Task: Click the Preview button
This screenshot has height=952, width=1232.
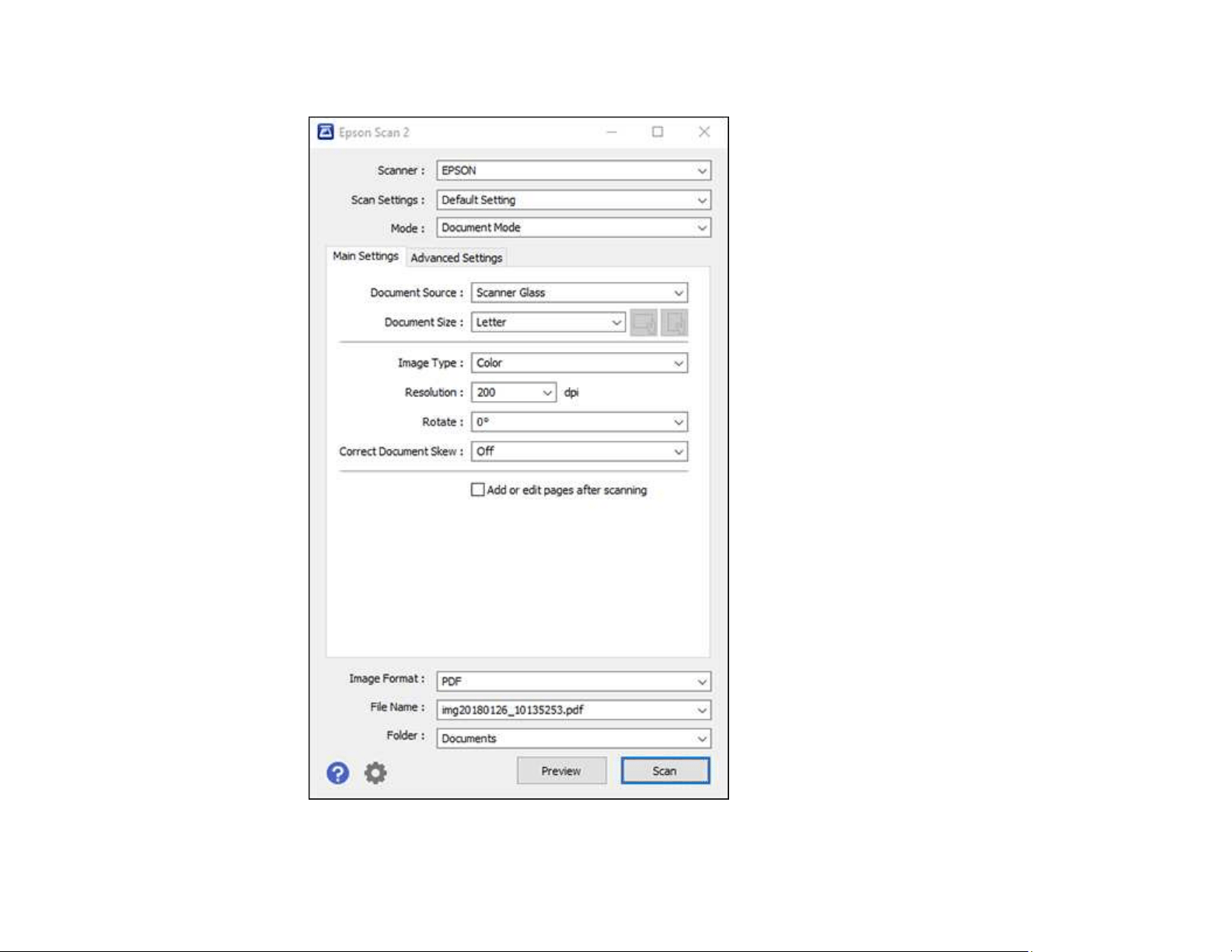Action: (561, 771)
